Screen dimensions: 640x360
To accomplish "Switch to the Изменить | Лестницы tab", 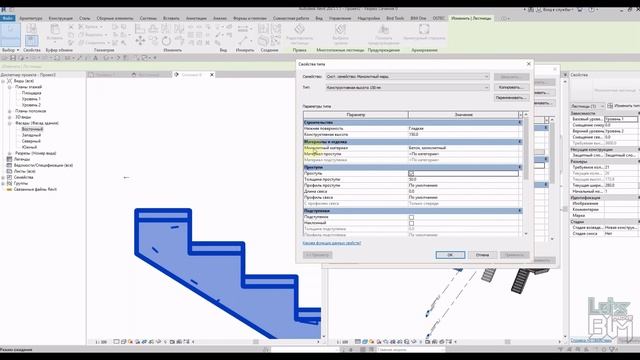I will 471,18.
